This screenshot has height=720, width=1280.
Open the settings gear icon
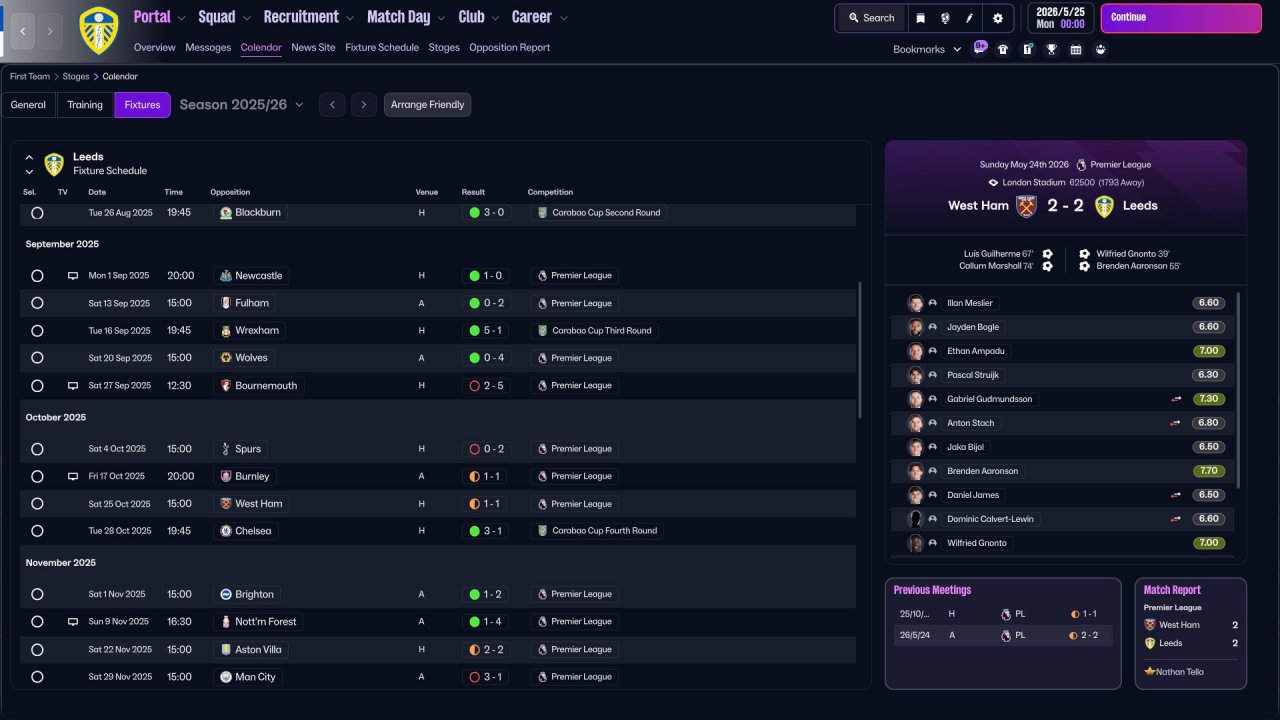pyautogui.click(x=998, y=18)
